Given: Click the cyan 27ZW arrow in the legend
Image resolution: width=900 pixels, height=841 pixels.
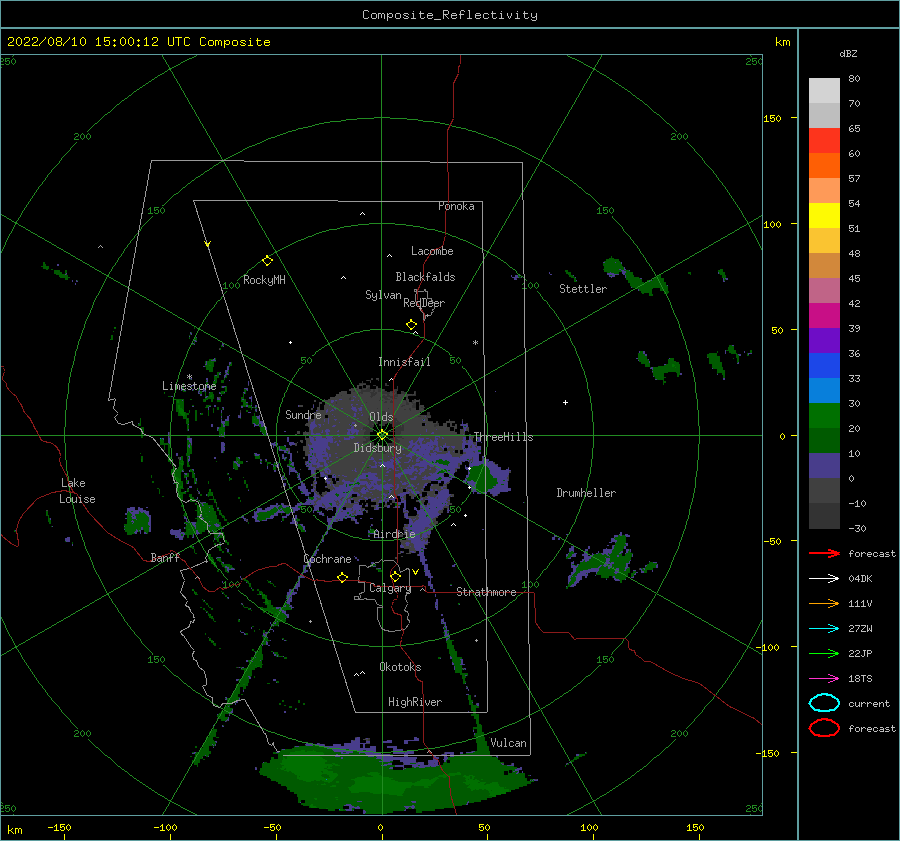Looking at the screenshot, I should click(824, 629).
